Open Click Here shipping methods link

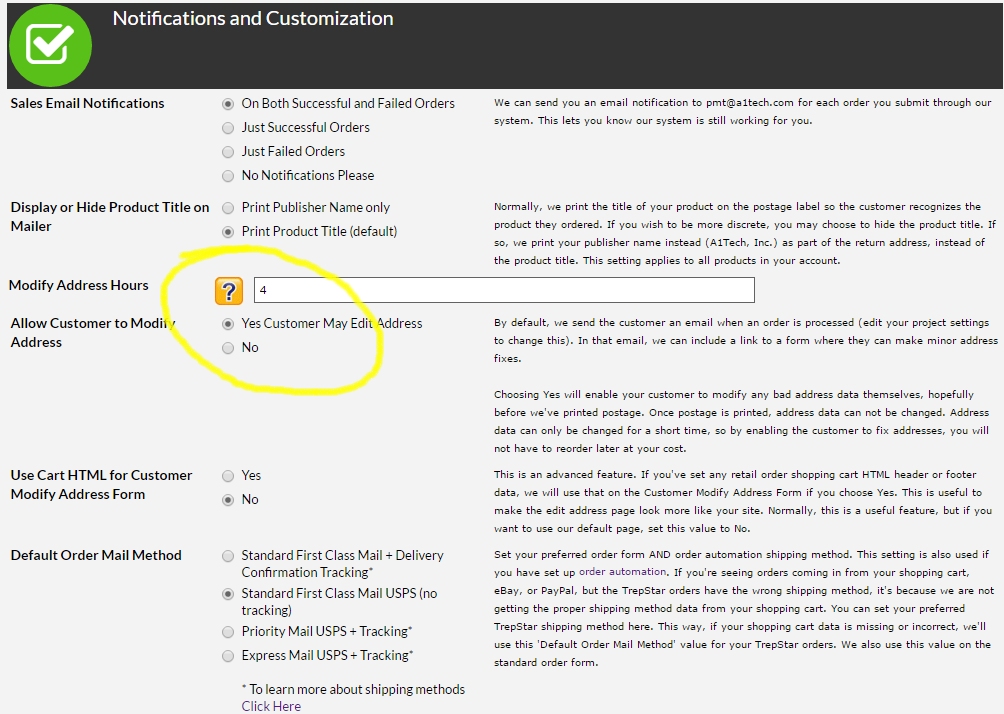[x=271, y=706]
